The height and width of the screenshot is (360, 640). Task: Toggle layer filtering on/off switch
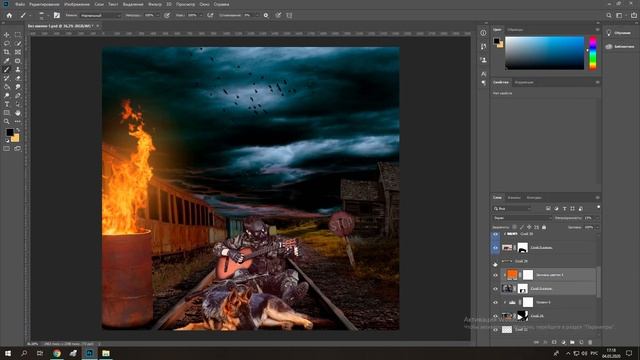(598, 207)
